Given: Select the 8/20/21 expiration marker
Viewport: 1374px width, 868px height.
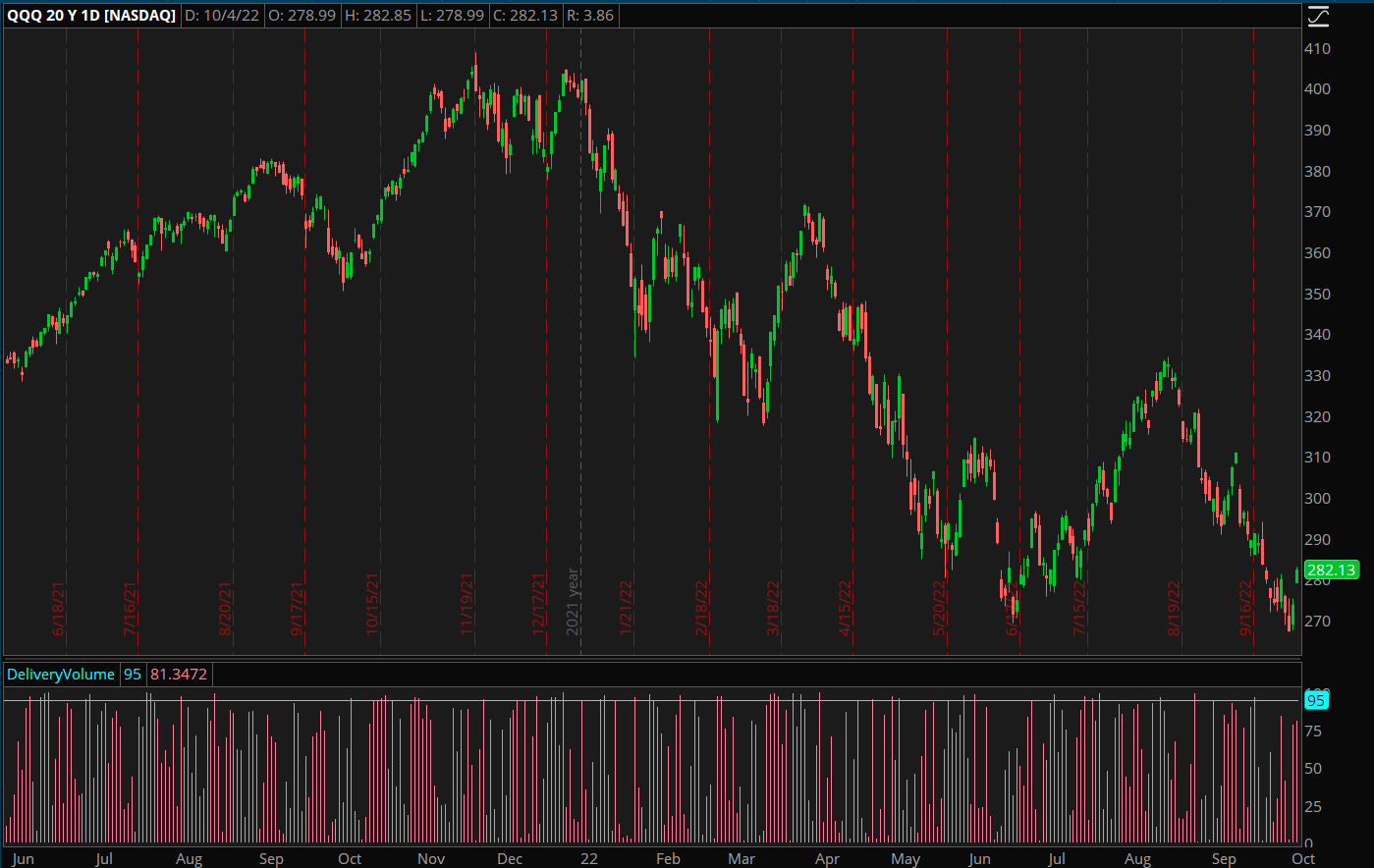Looking at the screenshot, I should point(225,608).
